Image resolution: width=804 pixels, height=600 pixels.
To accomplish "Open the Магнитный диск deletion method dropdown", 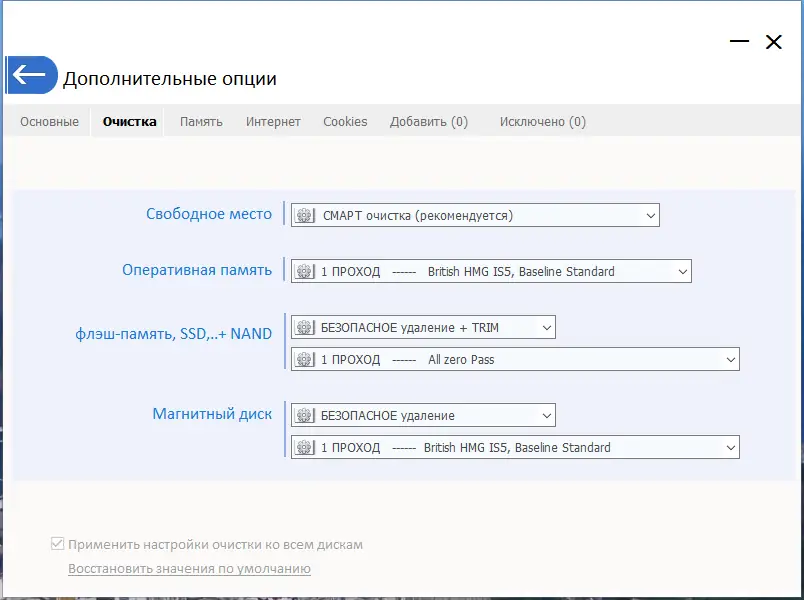I will pos(546,414).
